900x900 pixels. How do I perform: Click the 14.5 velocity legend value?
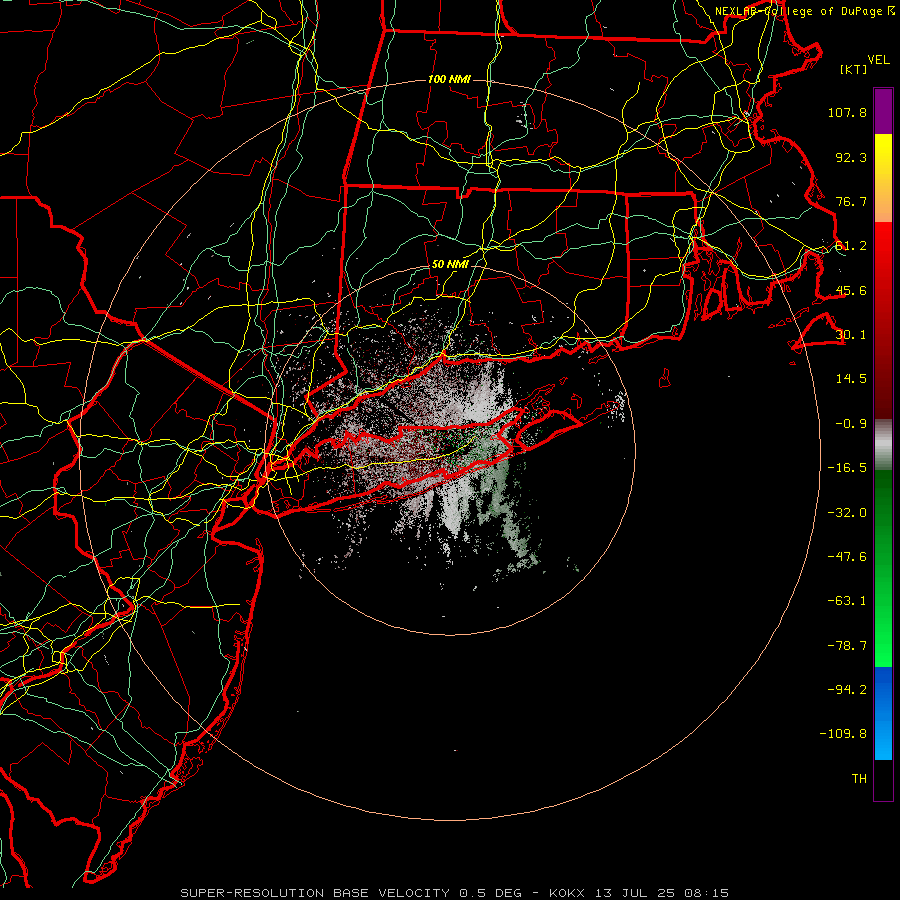[x=851, y=379]
